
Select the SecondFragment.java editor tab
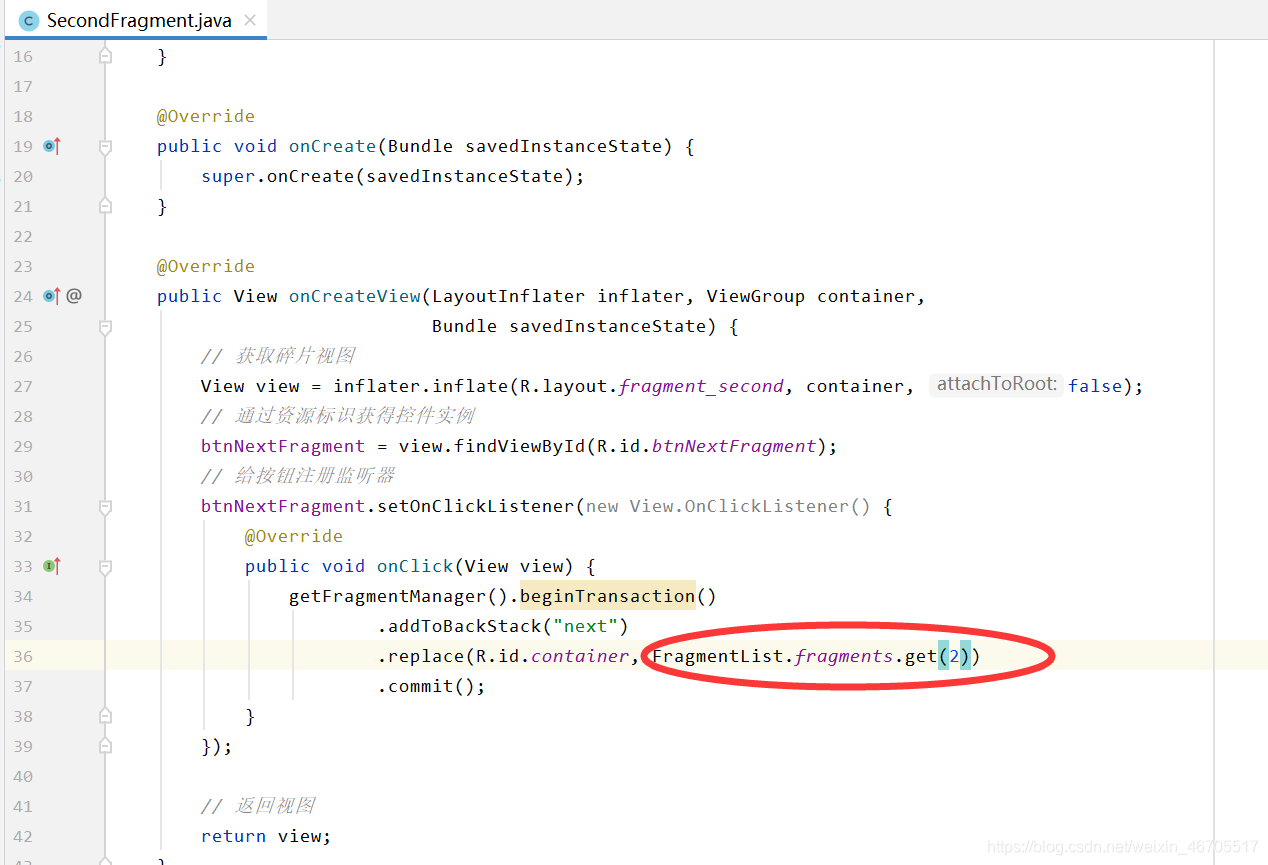(x=137, y=20)
